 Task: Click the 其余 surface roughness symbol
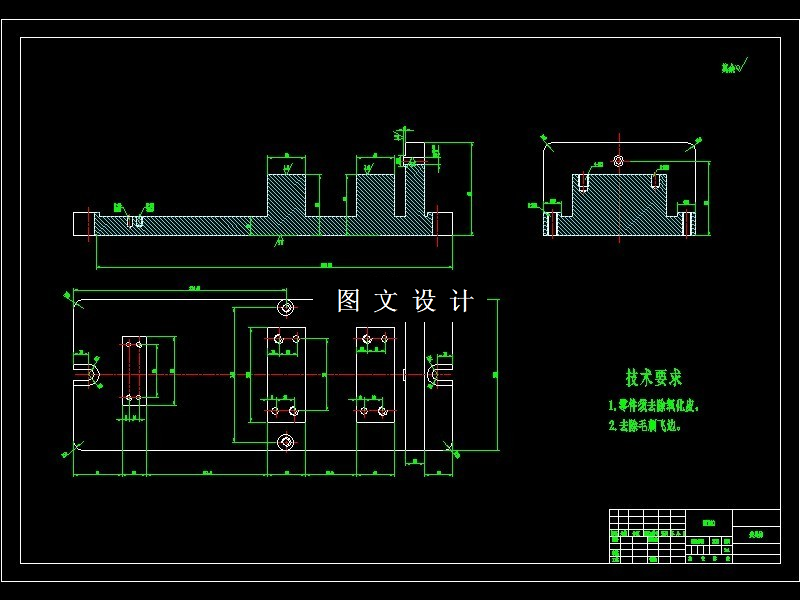735,66
